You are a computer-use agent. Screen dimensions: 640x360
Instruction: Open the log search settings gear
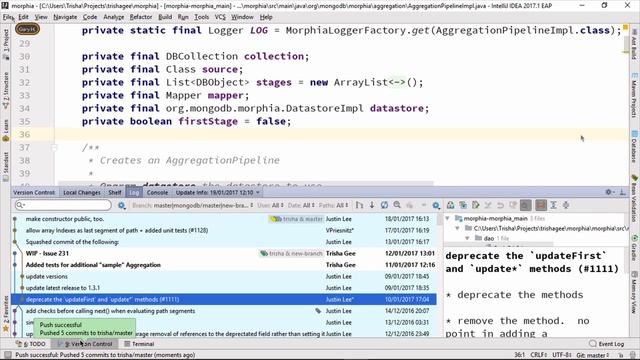[x=122, y=205]
